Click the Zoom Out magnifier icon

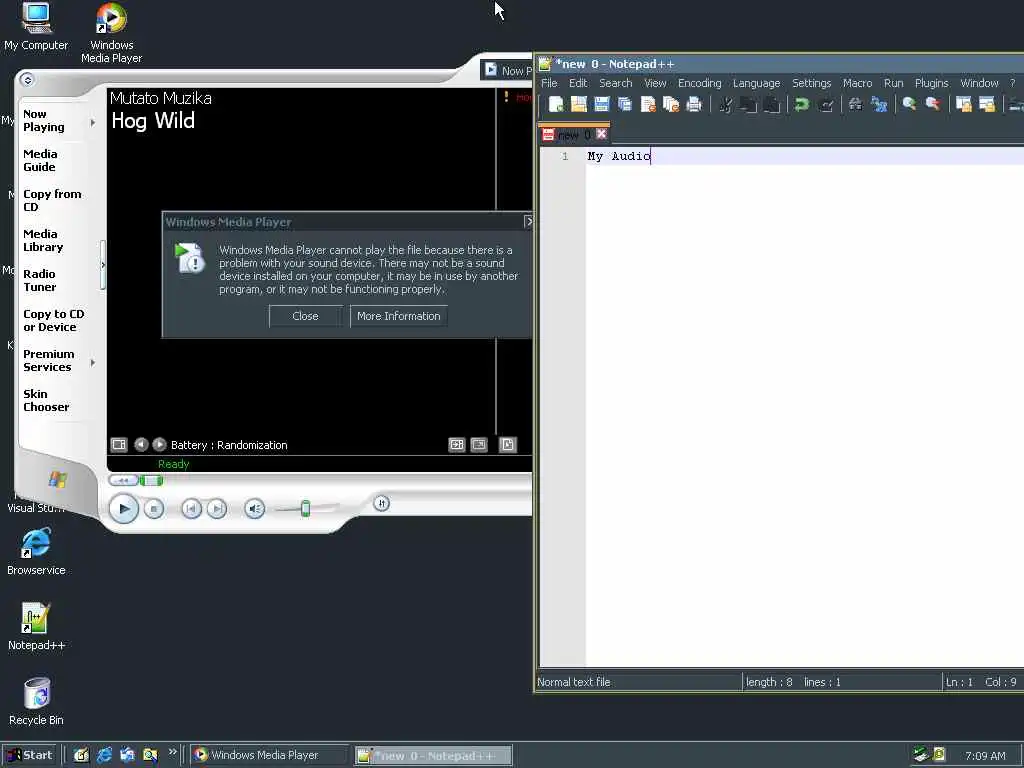[x=933, y=104]
